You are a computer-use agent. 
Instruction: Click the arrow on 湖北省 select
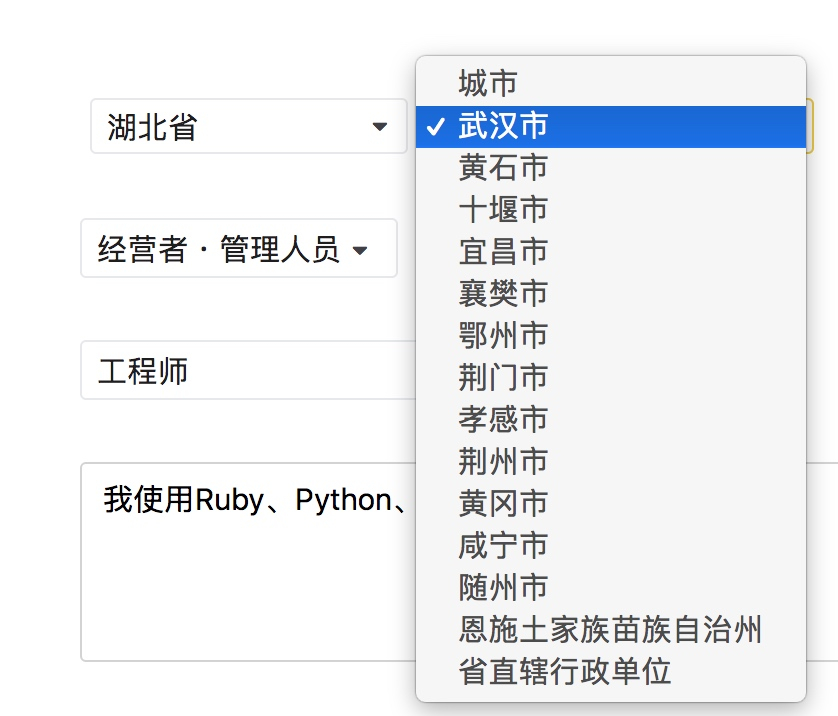[x=379, y=127]
